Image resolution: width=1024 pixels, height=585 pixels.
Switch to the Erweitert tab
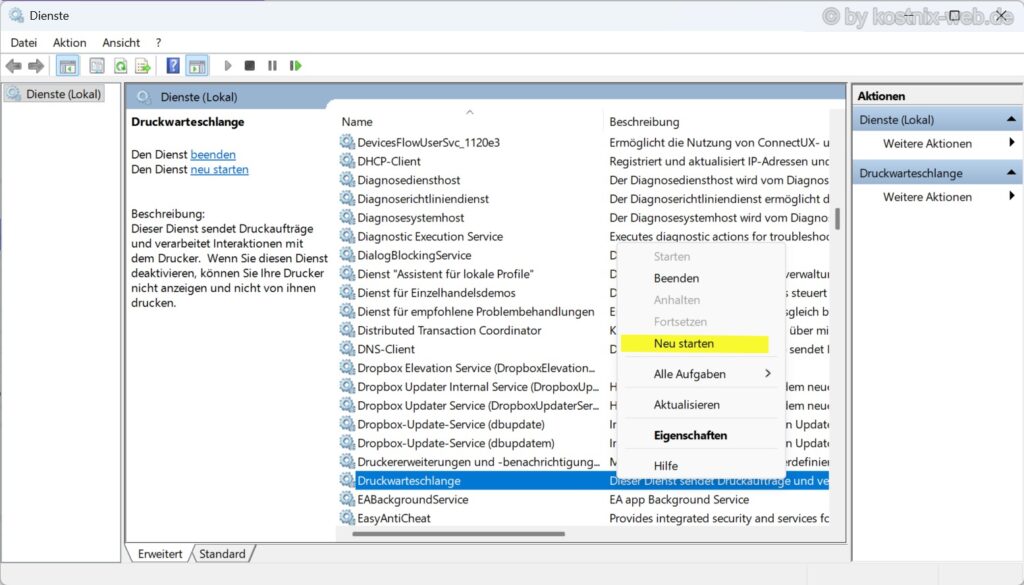click(160, 554)
